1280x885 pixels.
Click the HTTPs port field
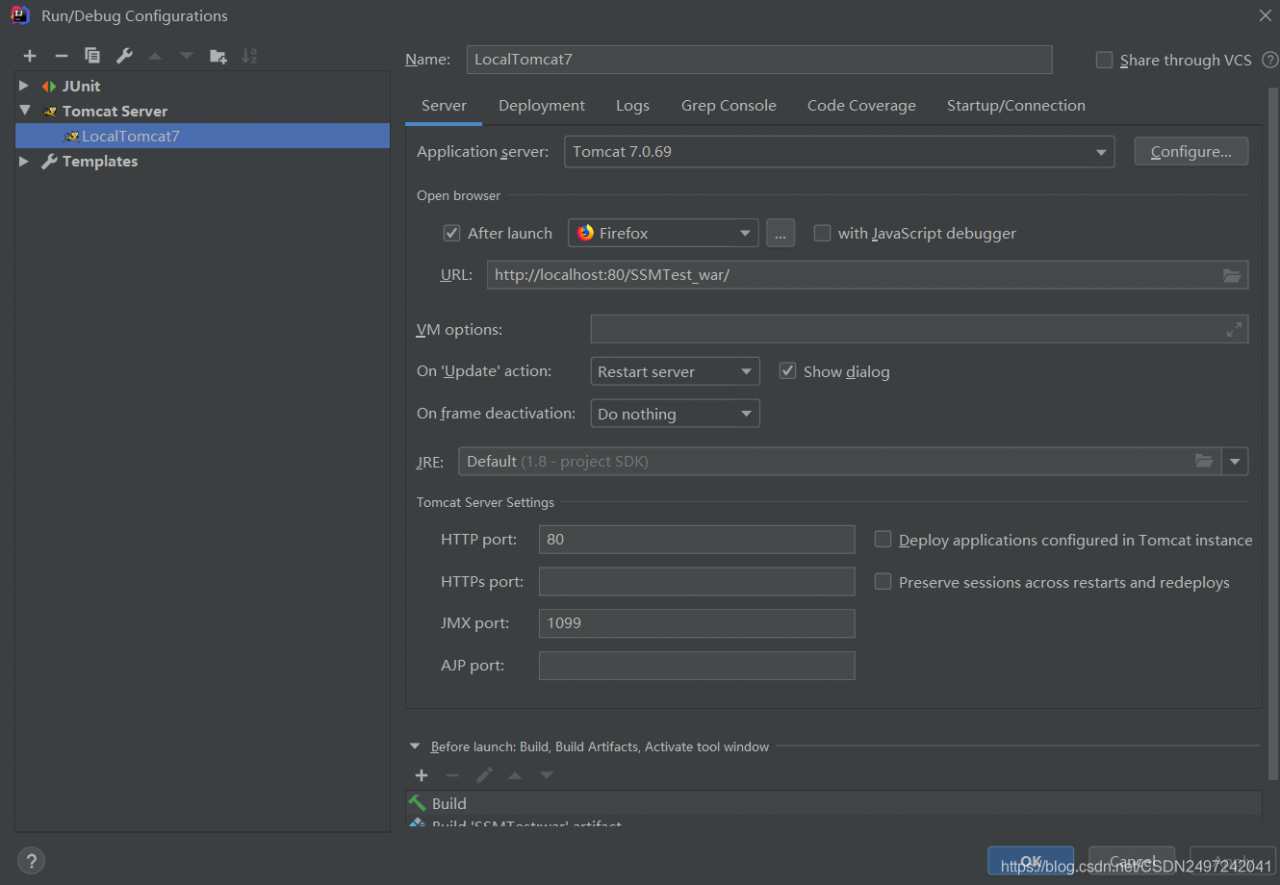697,581
